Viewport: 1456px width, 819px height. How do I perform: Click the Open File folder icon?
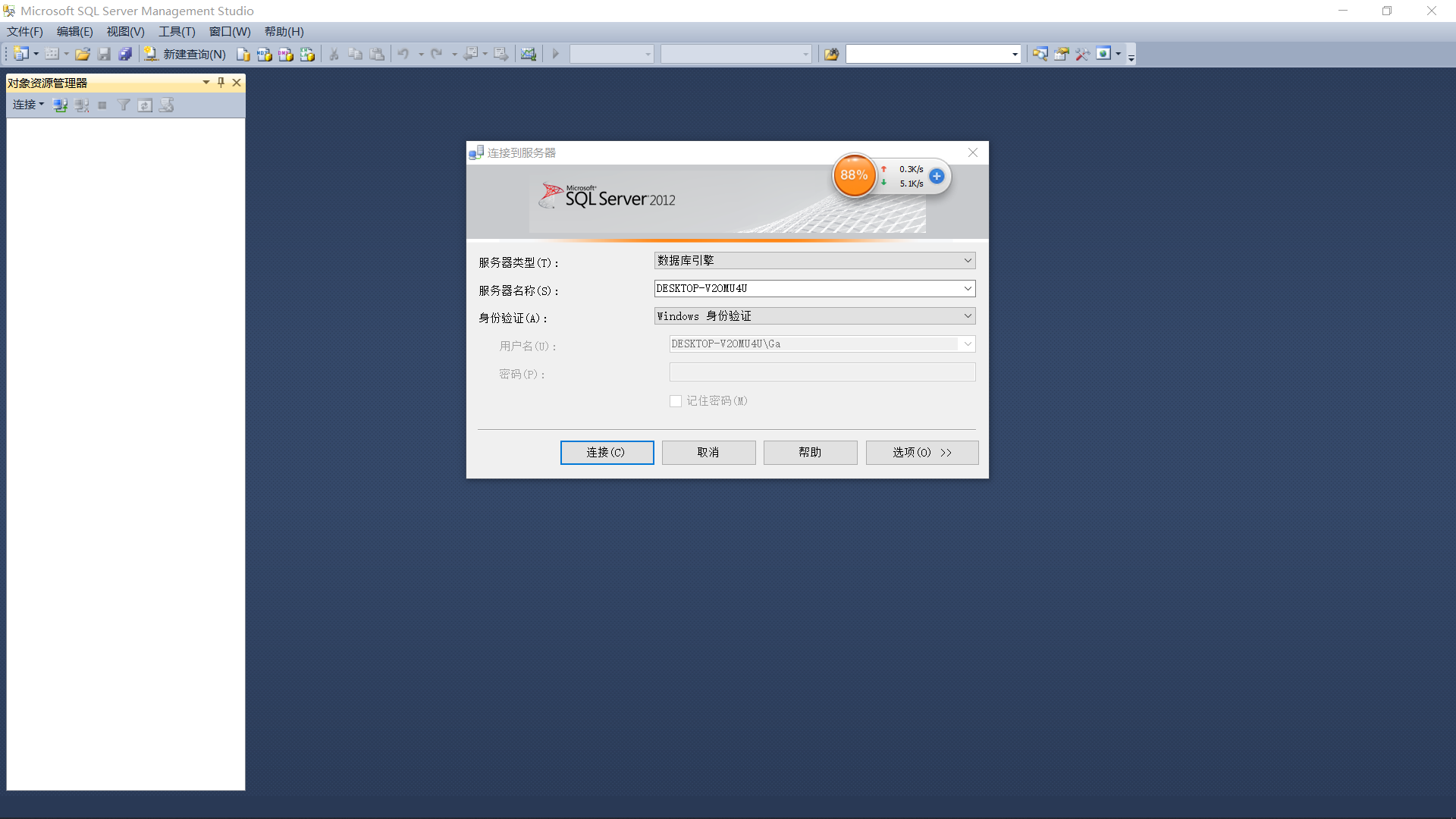[83, 54]
